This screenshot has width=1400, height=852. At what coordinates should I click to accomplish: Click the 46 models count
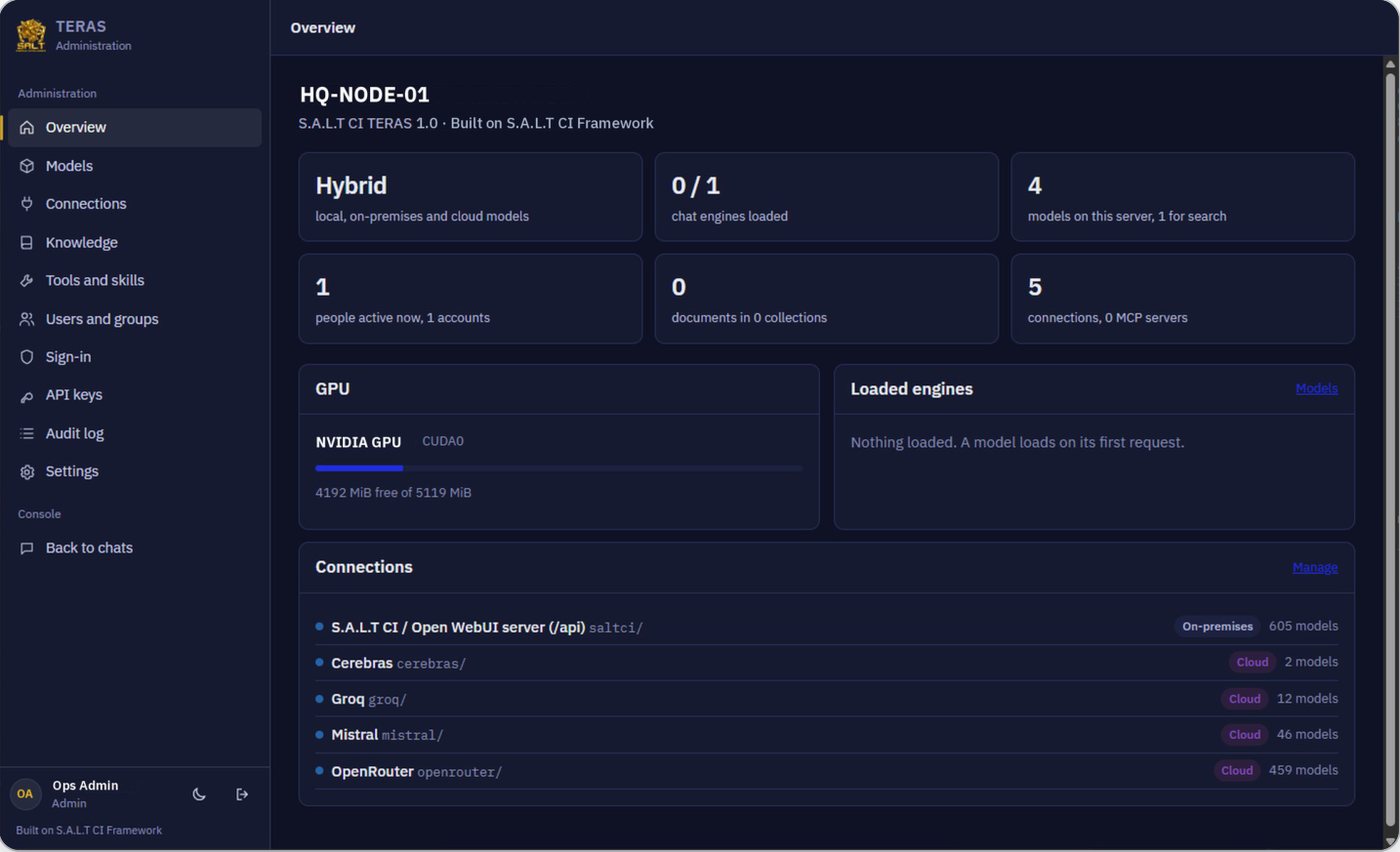click(1307, 735)
